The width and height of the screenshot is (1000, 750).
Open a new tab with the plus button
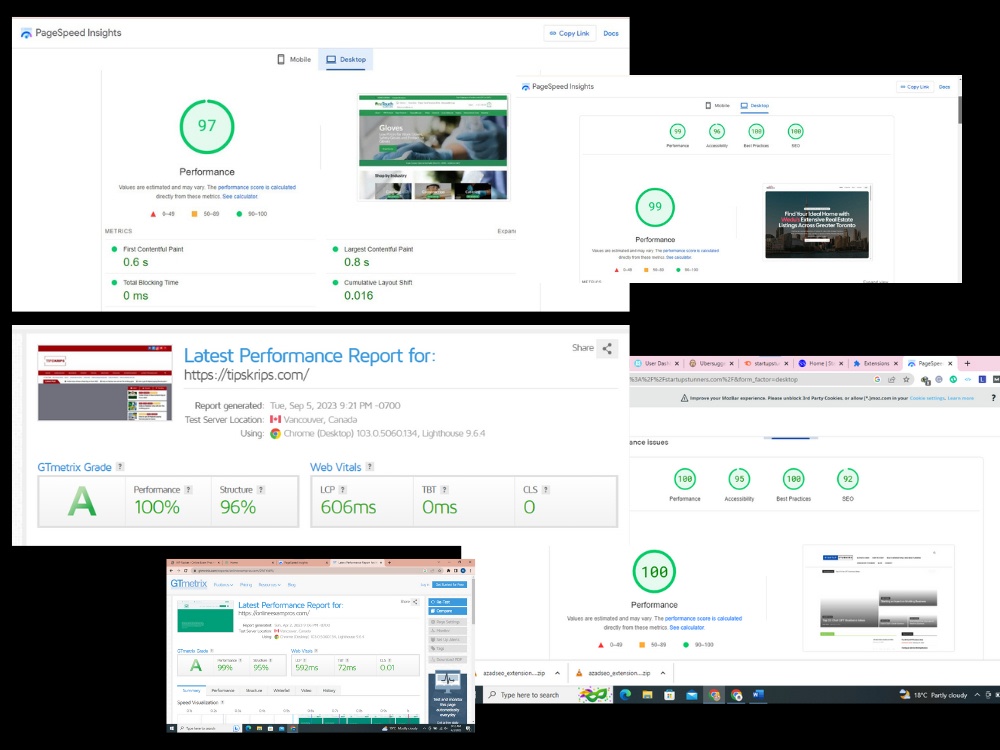click(x=967, y=364)
